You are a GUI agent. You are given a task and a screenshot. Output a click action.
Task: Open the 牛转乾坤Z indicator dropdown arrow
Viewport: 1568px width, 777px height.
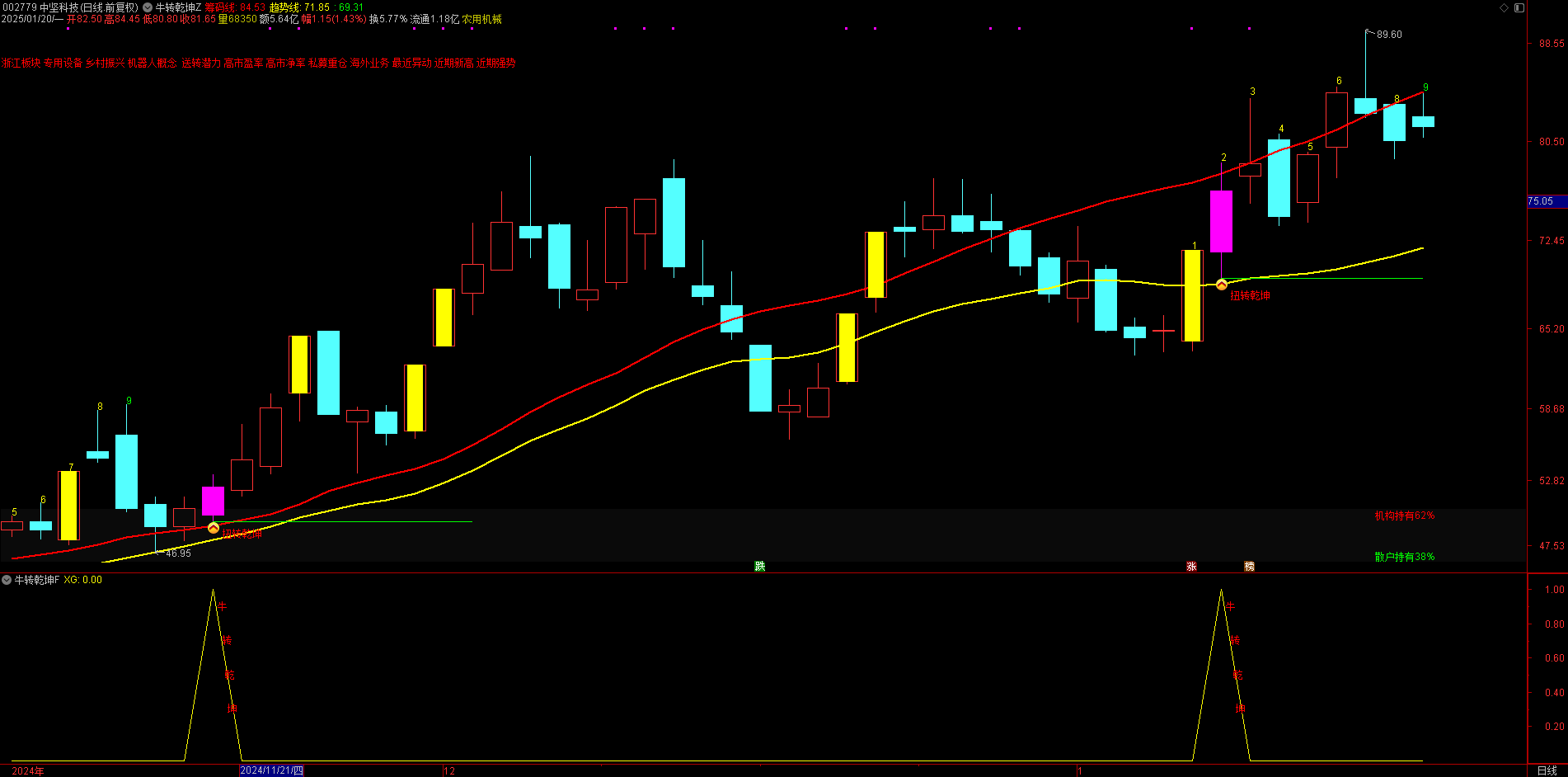coord(148,7)
